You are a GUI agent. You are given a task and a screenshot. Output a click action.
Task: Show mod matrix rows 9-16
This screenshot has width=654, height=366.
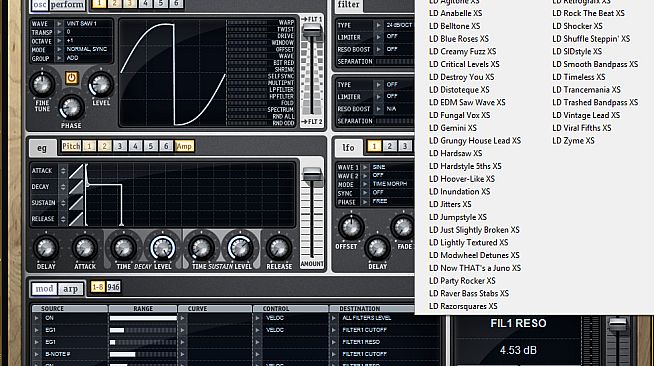113,287
